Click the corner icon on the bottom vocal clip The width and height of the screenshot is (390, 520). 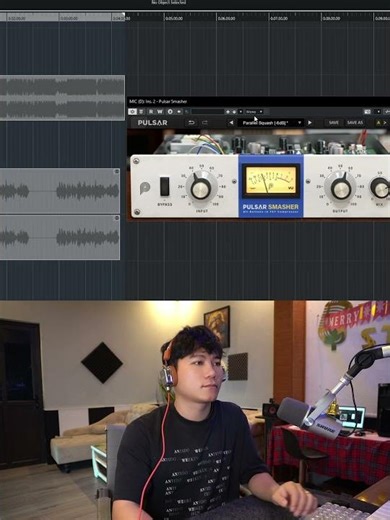pos(116,218)
